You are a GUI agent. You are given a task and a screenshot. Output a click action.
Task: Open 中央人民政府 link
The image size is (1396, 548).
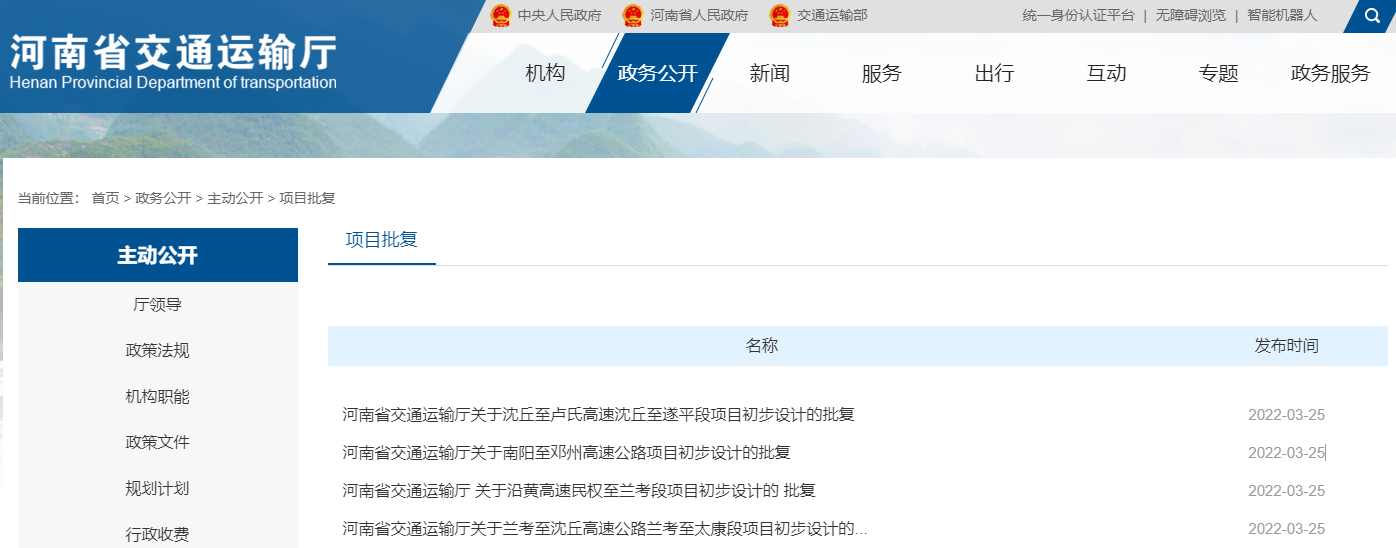(x=559, y=15)
